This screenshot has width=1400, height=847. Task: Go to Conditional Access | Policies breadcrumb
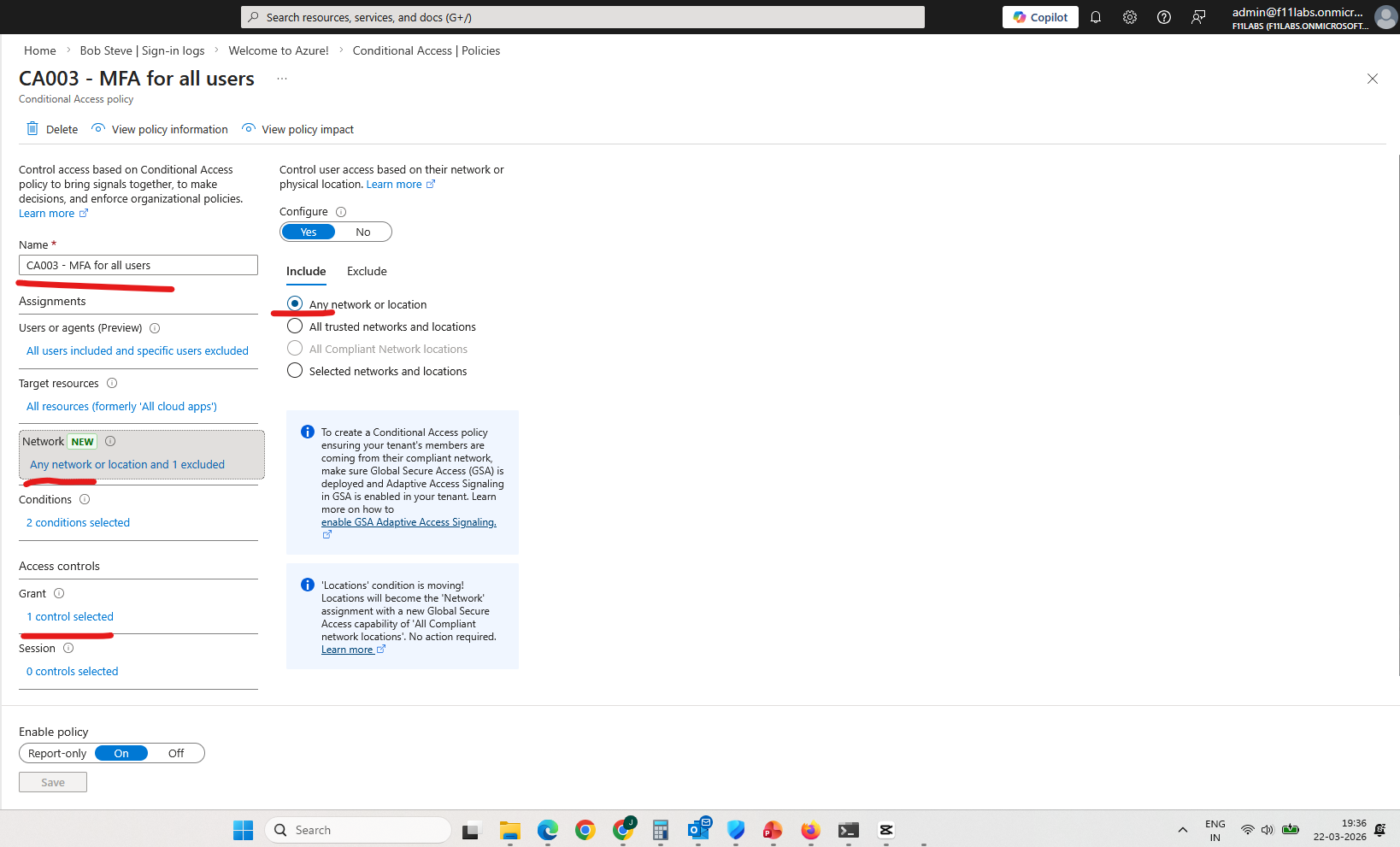pos(426,51)
